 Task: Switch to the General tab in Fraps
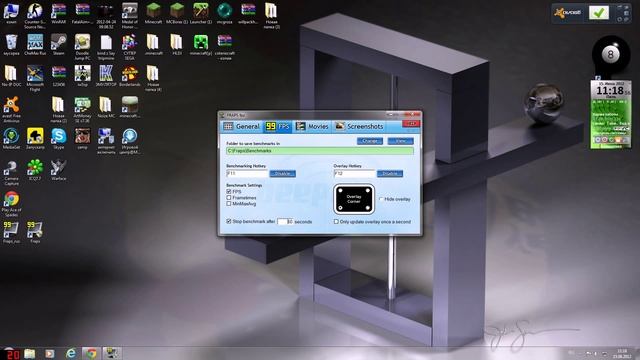tap(242, 127)
